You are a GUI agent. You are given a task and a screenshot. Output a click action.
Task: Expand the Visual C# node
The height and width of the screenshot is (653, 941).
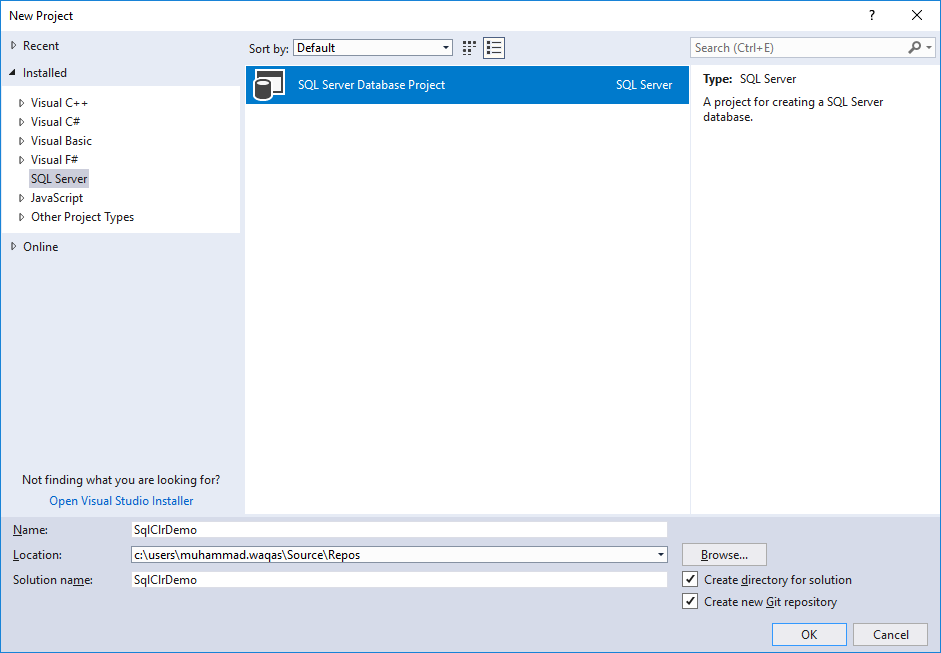point(22,122)
